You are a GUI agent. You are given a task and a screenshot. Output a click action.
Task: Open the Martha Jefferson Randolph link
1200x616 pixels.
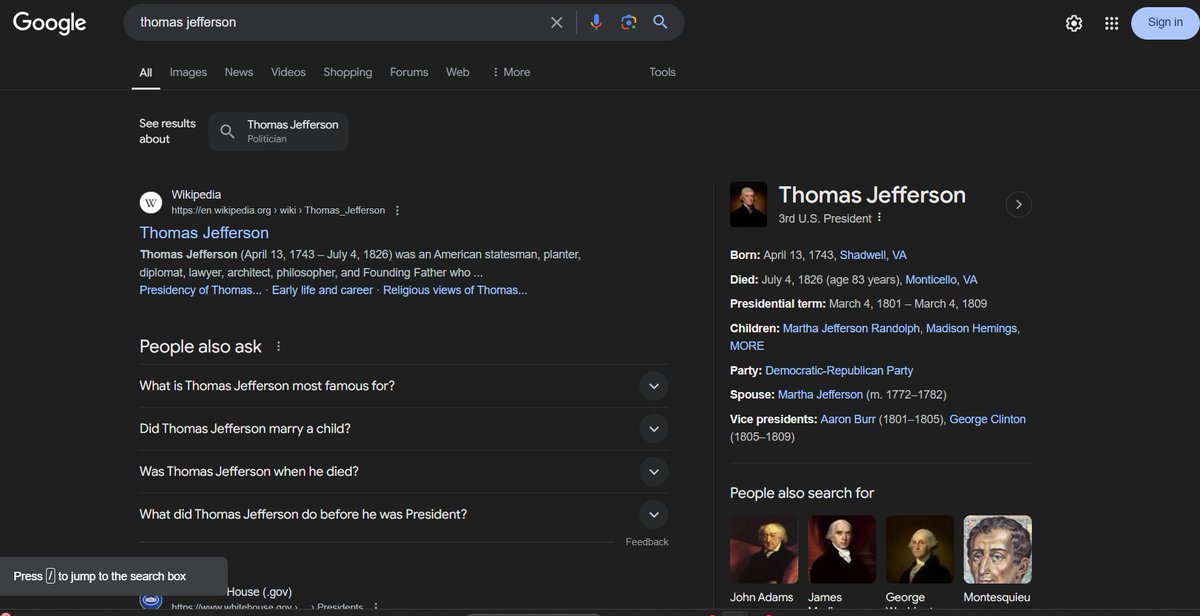point(851,328)
